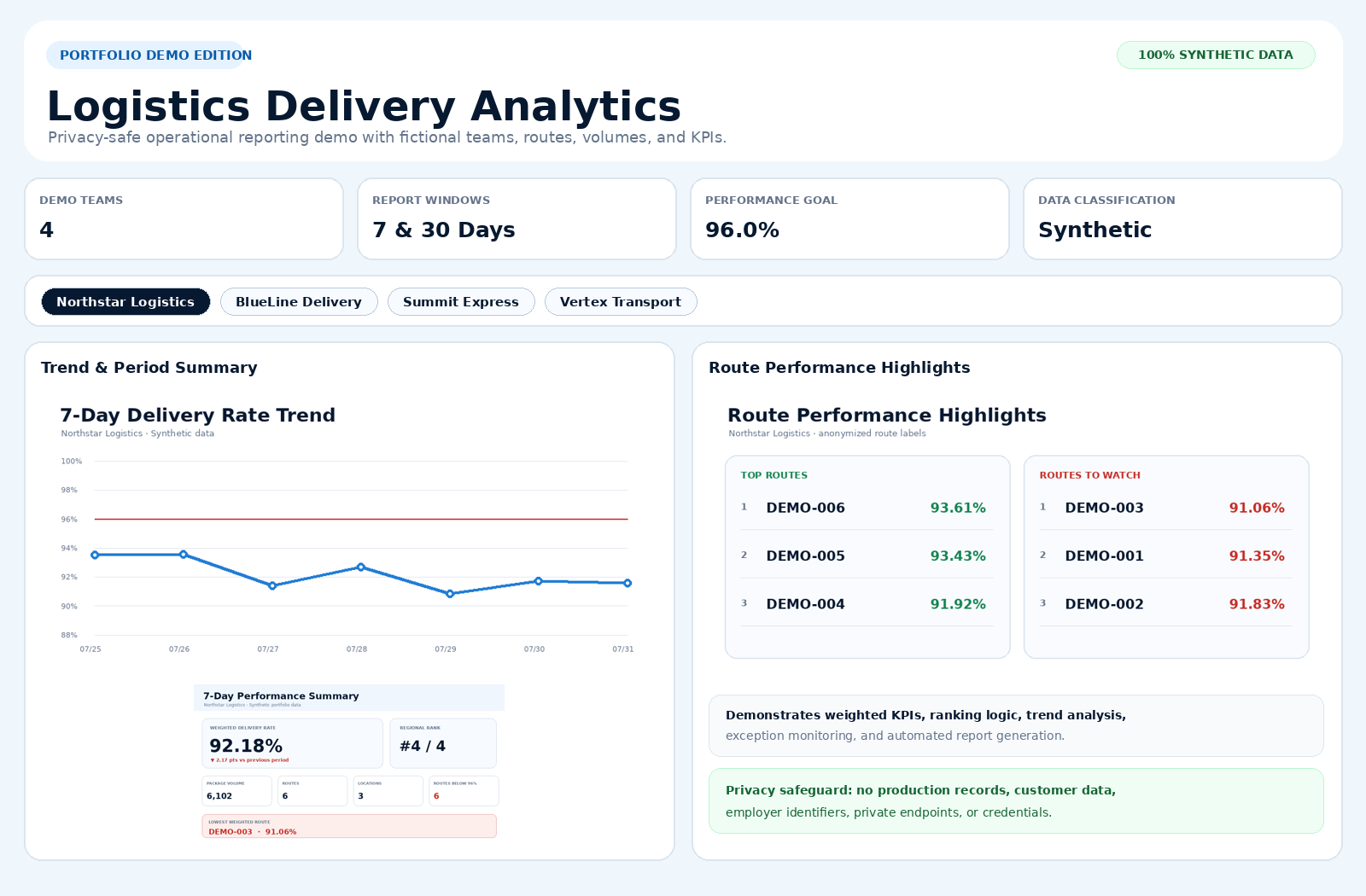
Task: Click the Package Volume 6,102 tile
Action: pos(237,791)
